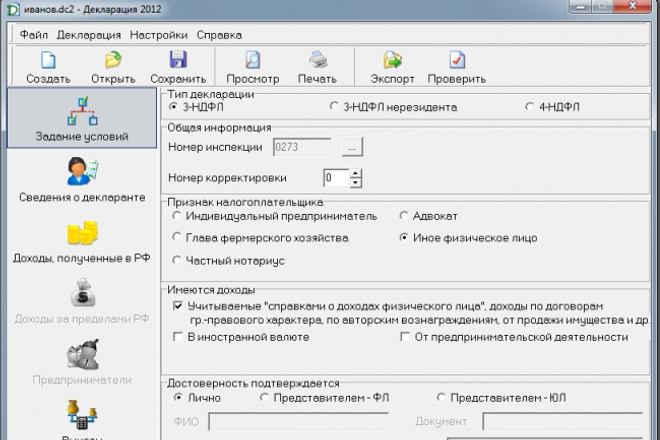The height and width of the screenshot is (440, 660).
Task: Click the Номер корректировки number field
Action: tap(335, 178)
